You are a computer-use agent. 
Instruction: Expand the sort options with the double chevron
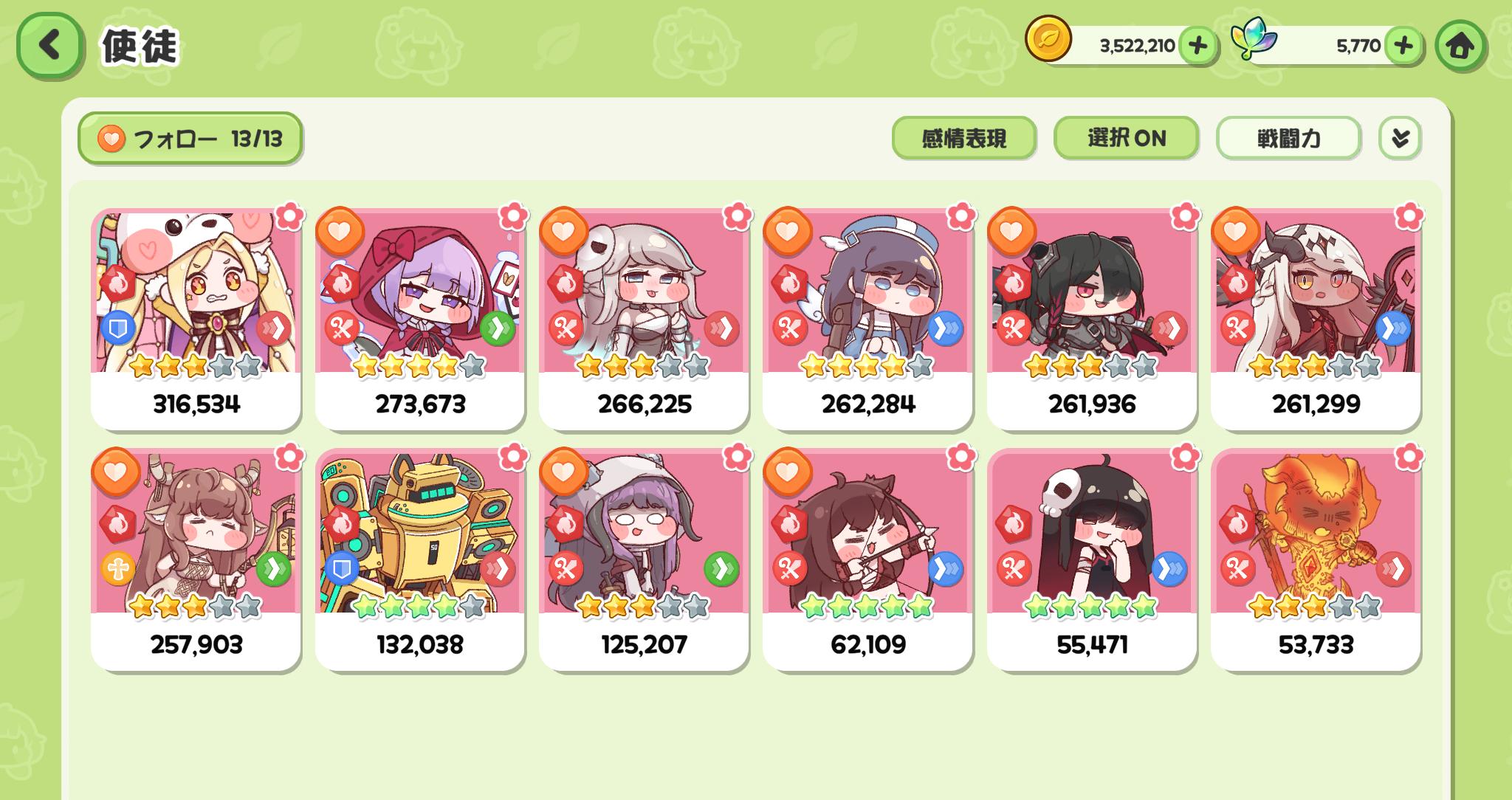tap(1400, 138)
